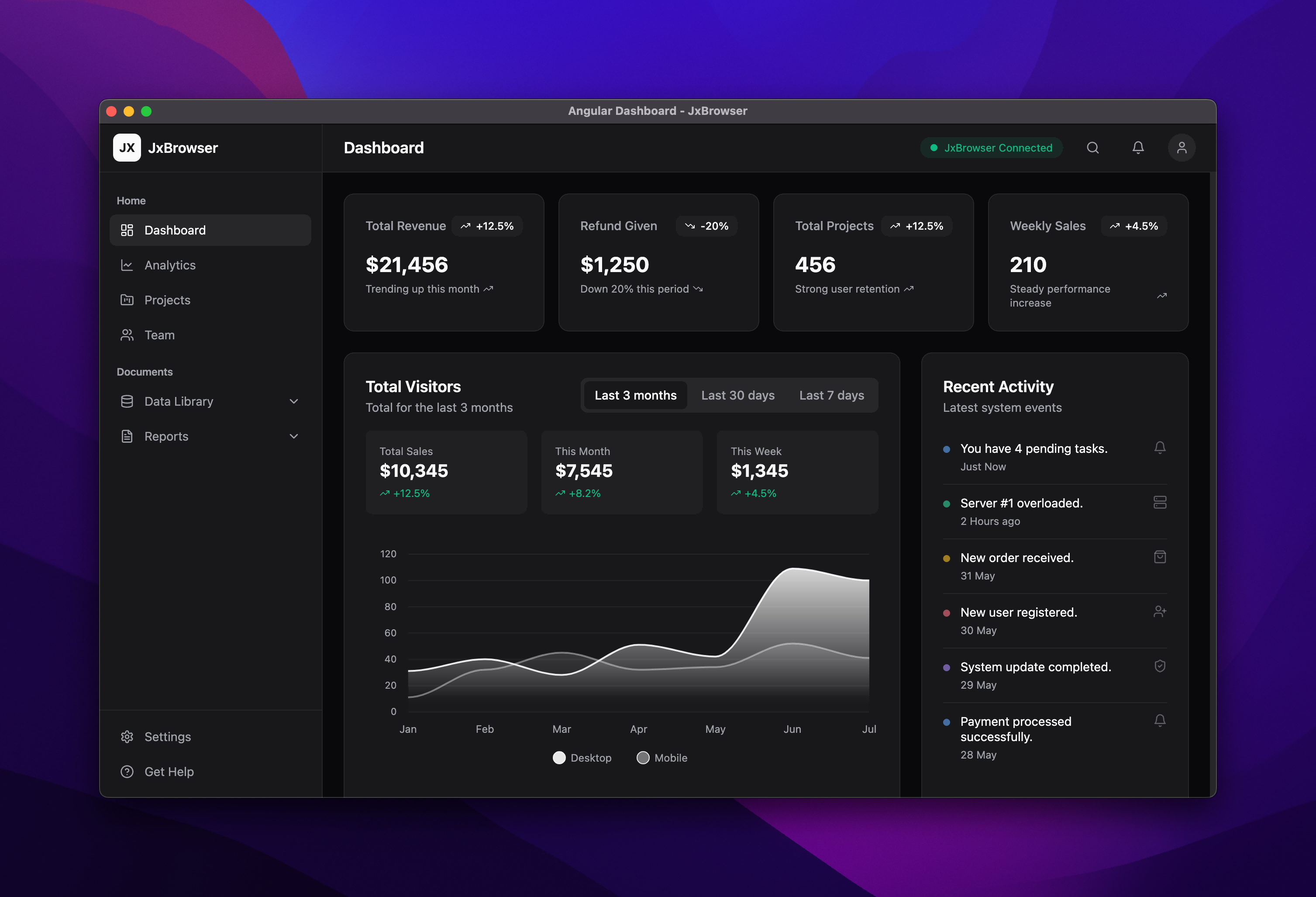Click the JxBrowser Connected status badge
Image resolution: width=1316 pixels, height=897 pixels.
click(x=991, y=148)
